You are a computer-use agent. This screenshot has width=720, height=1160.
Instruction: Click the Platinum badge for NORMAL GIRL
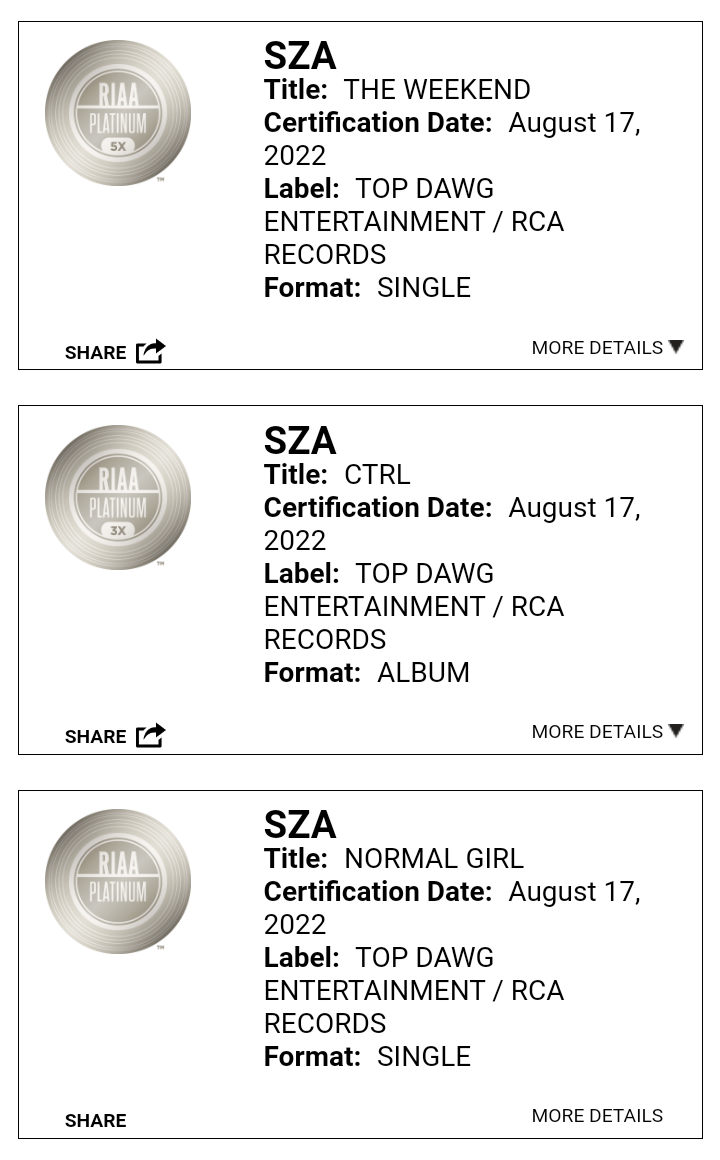pyautogui.click(x=118, y=881)
